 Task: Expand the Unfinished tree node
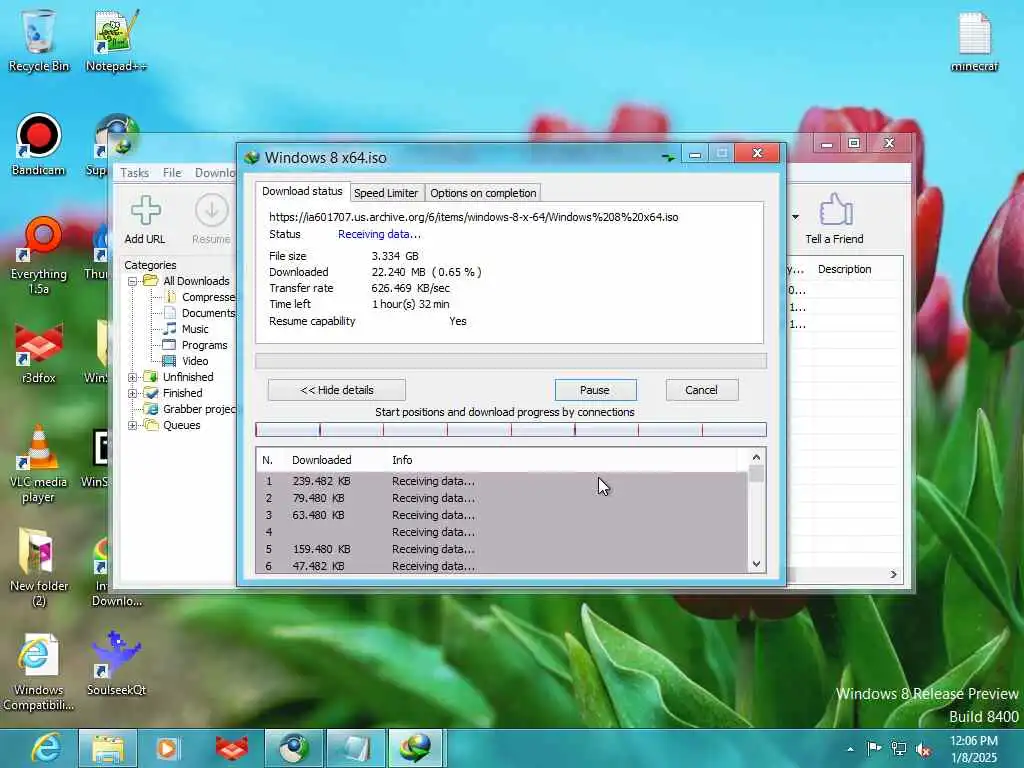coord(133,377)
